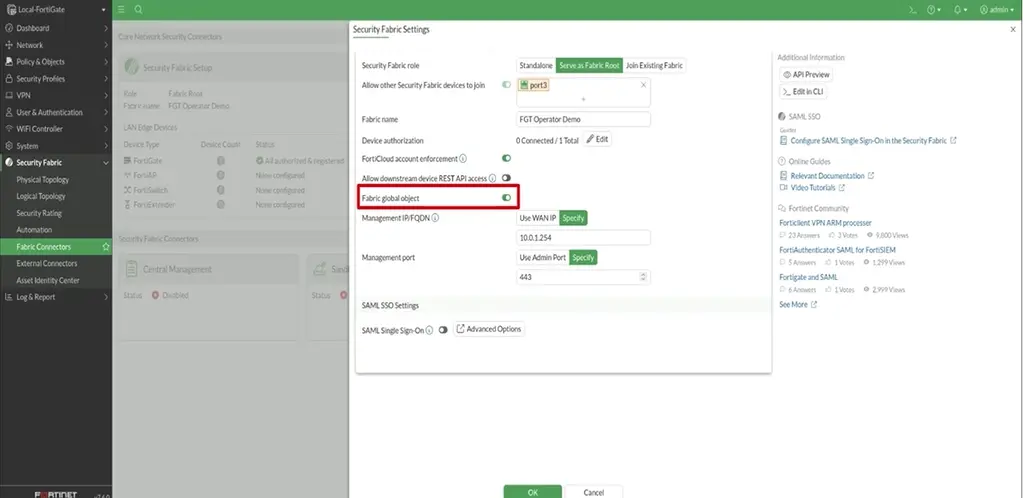Open the Relevant Documentation link

827,176
